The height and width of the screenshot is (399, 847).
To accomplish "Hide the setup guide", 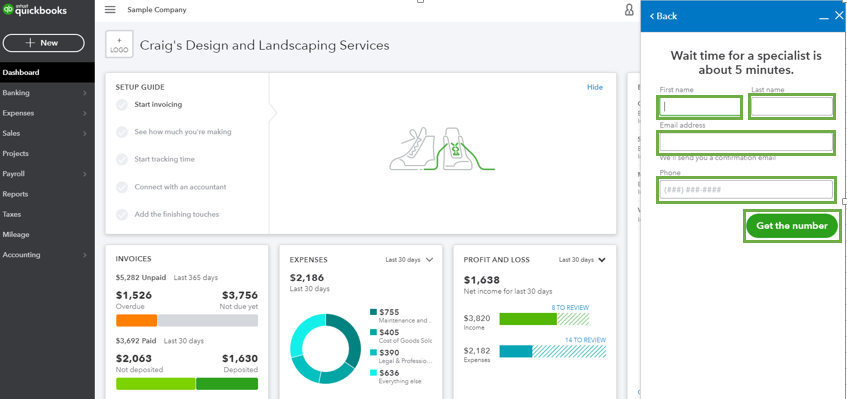I will click(x=595, y=87).
